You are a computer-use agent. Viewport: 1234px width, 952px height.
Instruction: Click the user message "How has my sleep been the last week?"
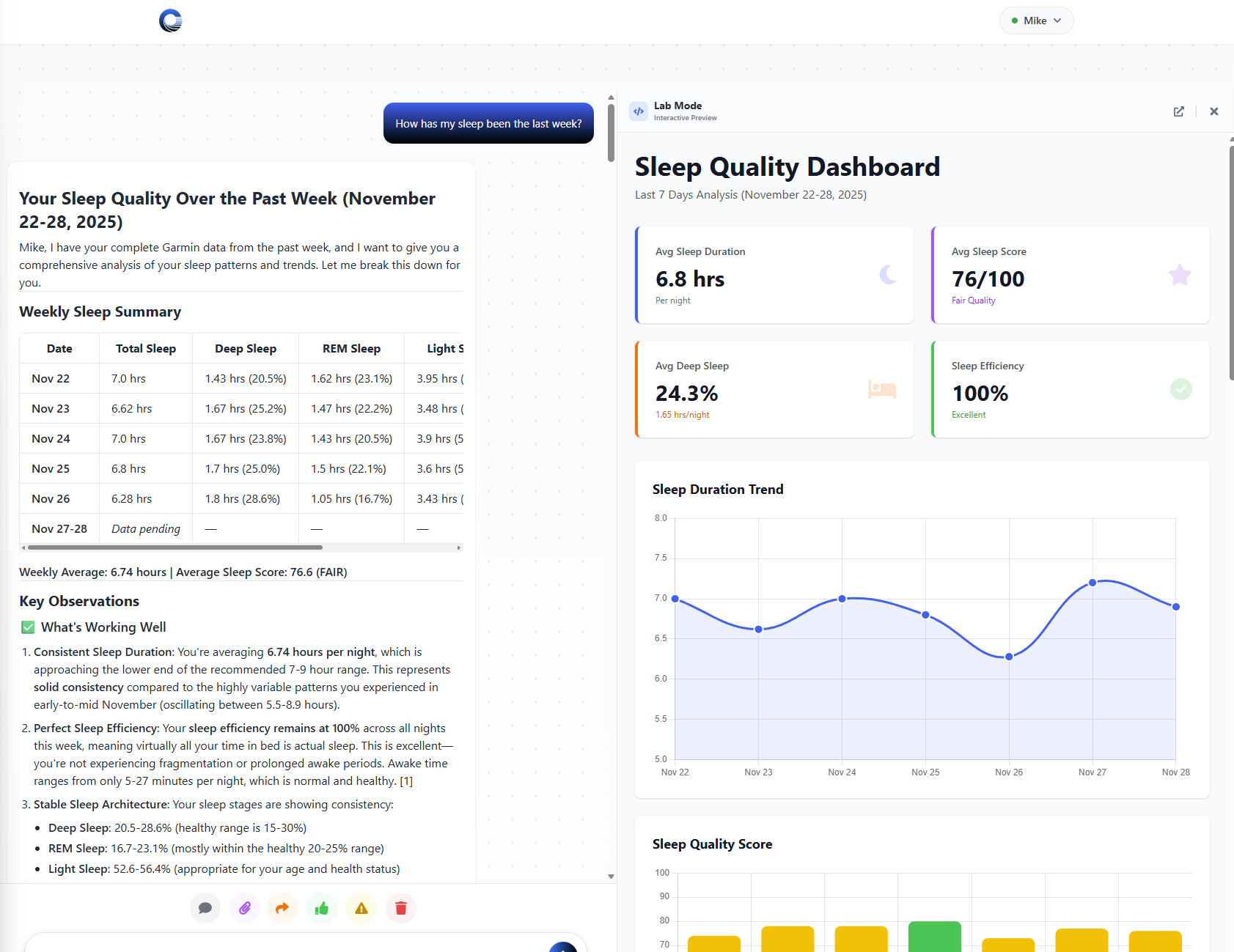[488, 123]
